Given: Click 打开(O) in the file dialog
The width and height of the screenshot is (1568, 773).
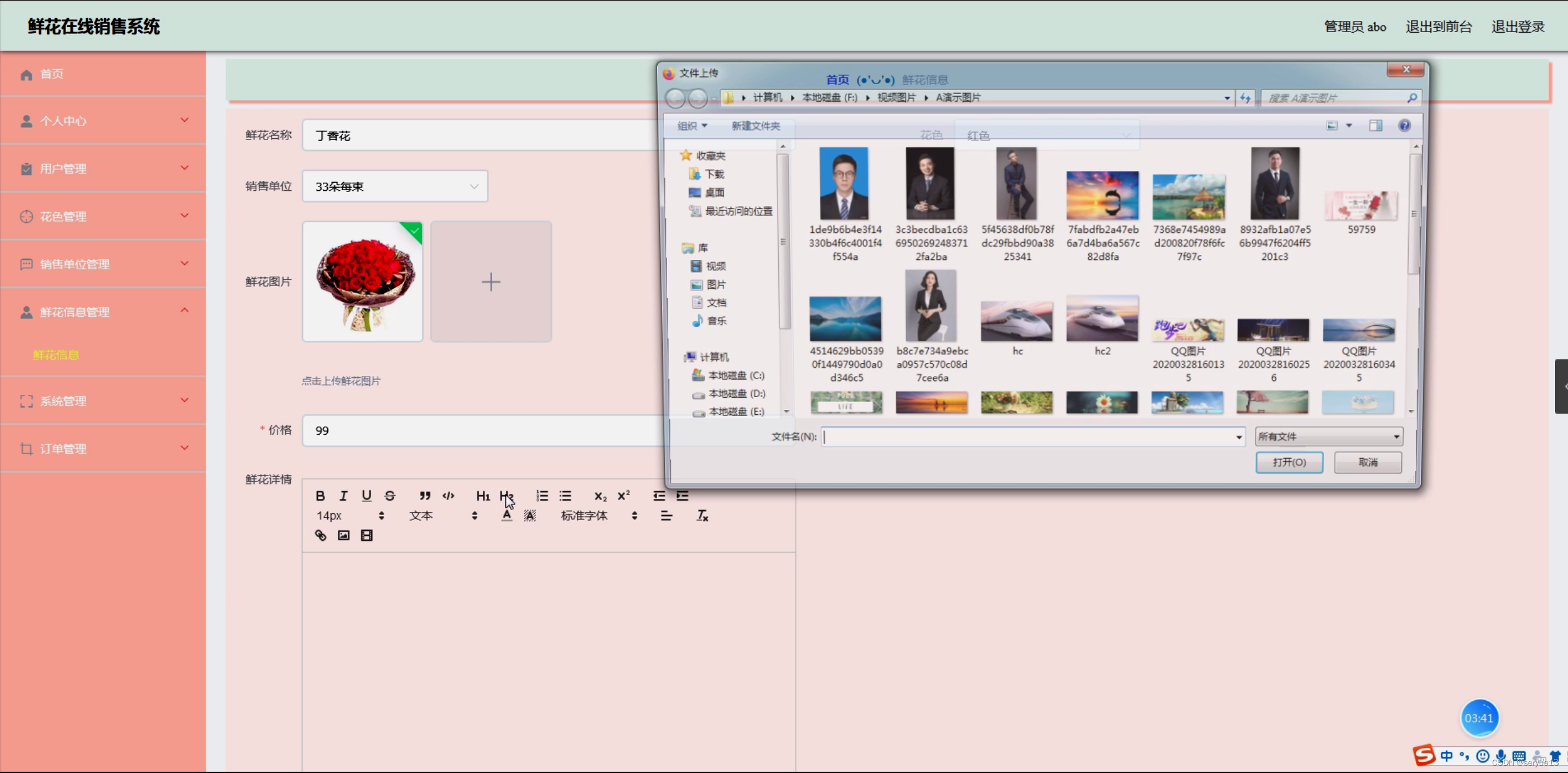Looking at the screenshot, I should 1289,462.
